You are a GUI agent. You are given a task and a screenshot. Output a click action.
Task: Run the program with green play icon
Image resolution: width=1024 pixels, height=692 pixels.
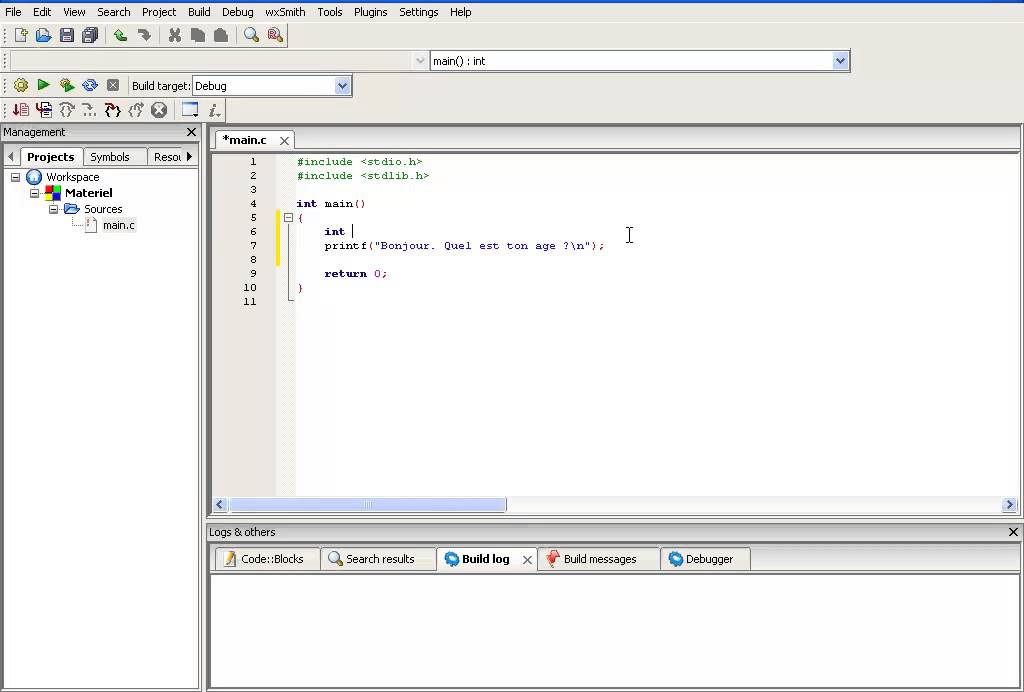pos(44,86)
